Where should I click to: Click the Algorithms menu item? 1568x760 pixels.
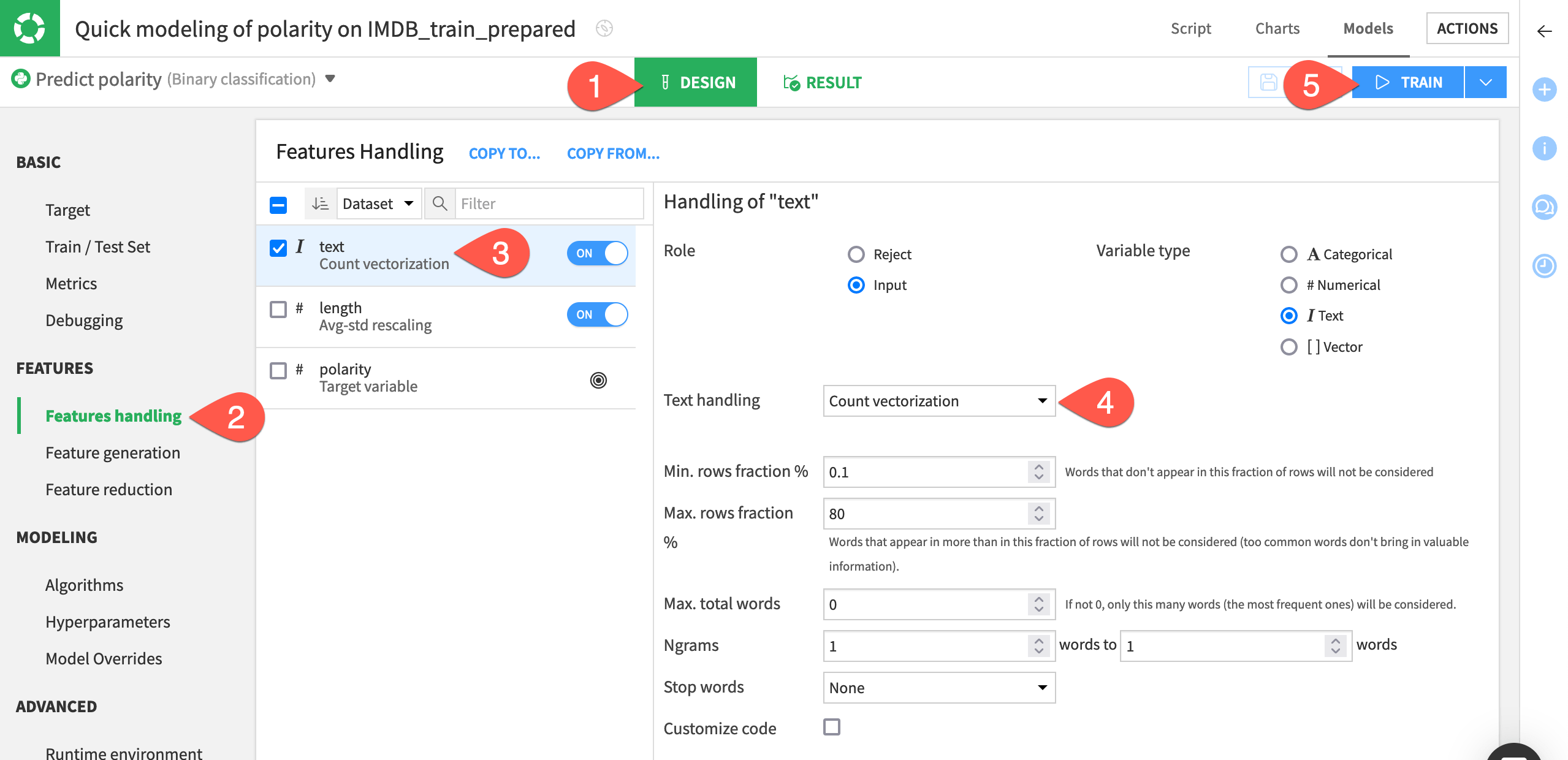[x=84, y=585]
